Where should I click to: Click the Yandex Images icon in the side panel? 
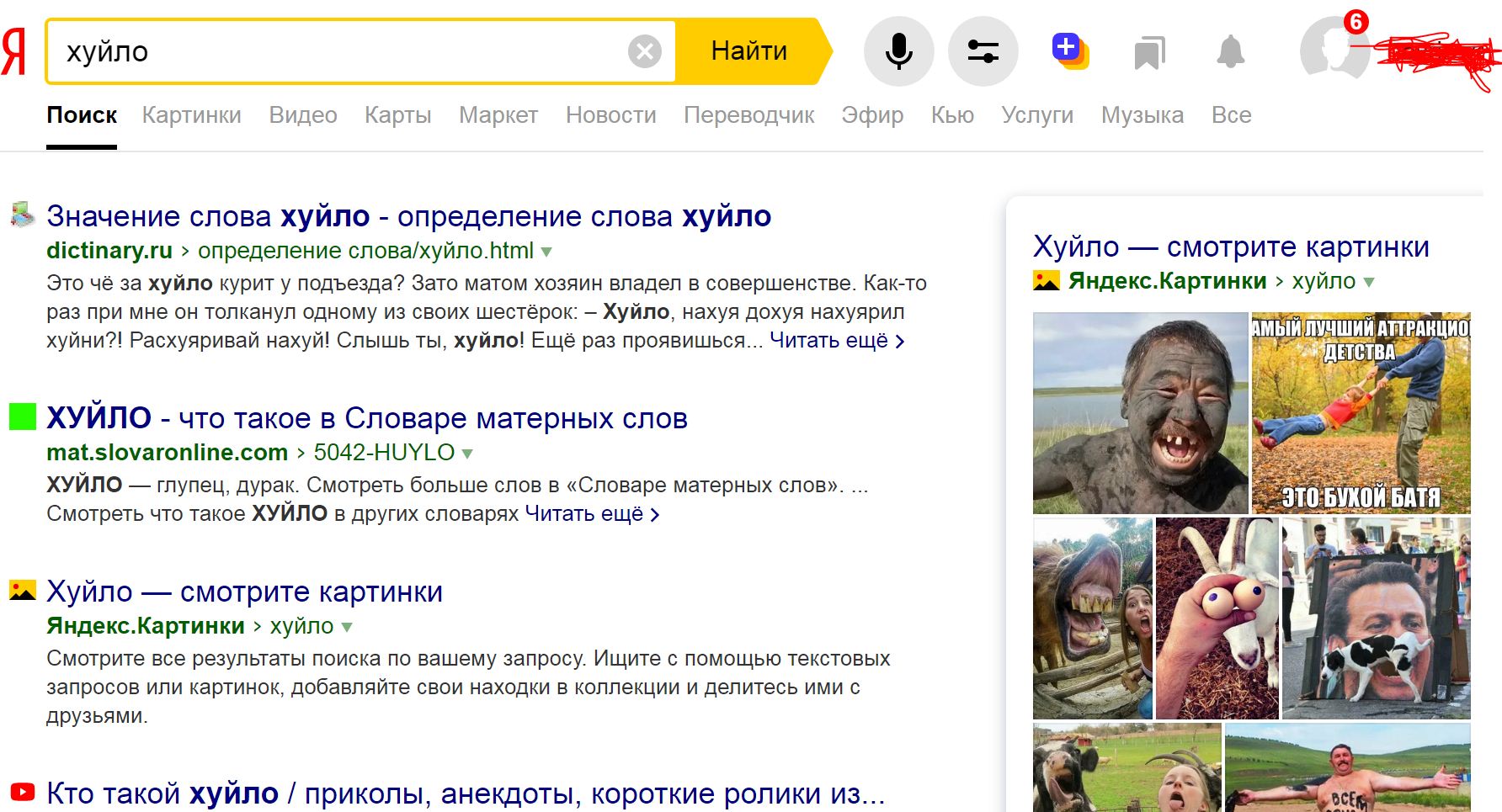coord(1047,281)
